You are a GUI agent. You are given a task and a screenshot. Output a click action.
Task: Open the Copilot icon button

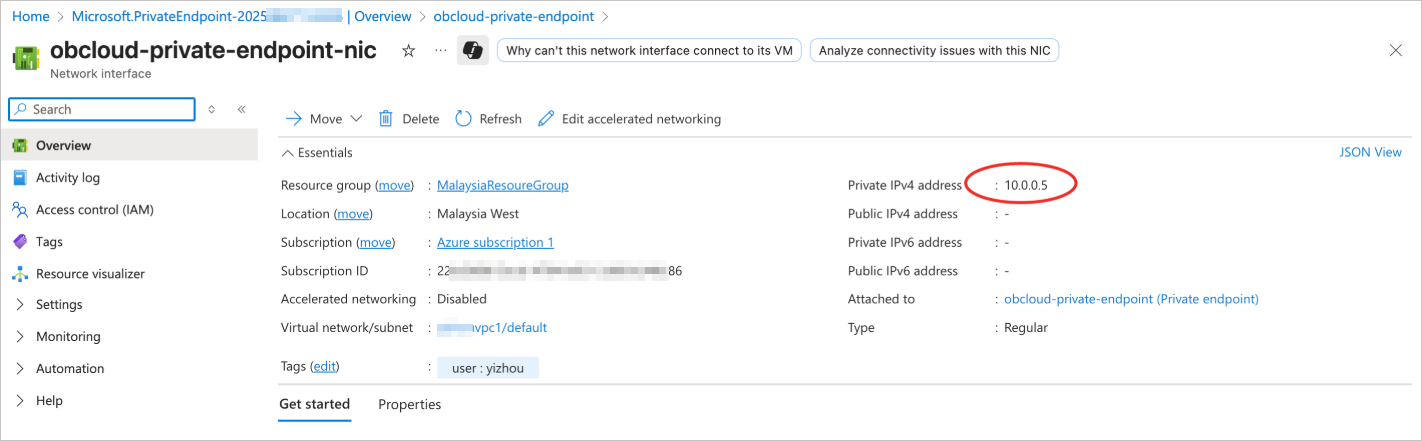click(x=472, y=51)
